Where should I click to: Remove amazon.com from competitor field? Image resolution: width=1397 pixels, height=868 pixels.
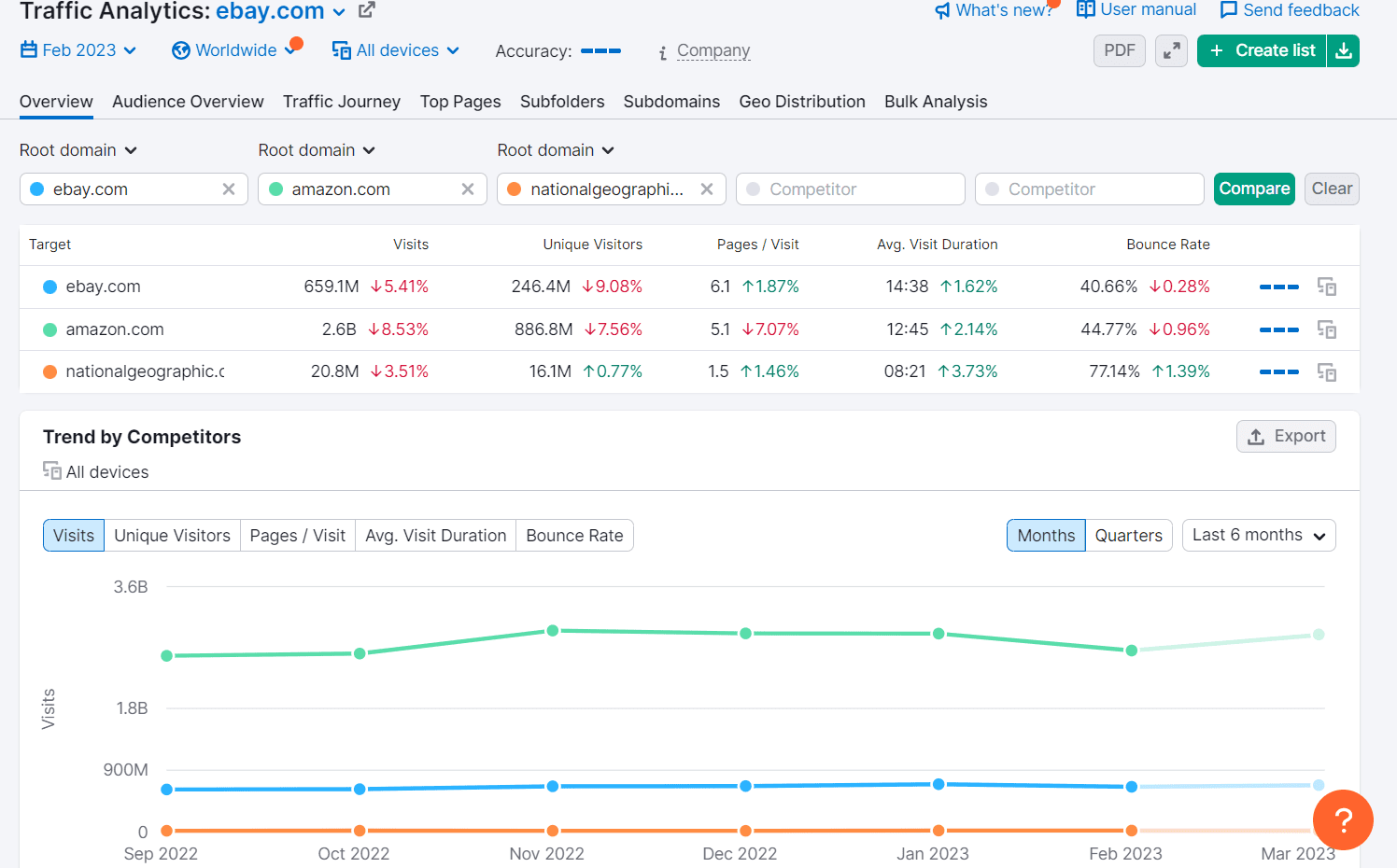tap(468, 189)
